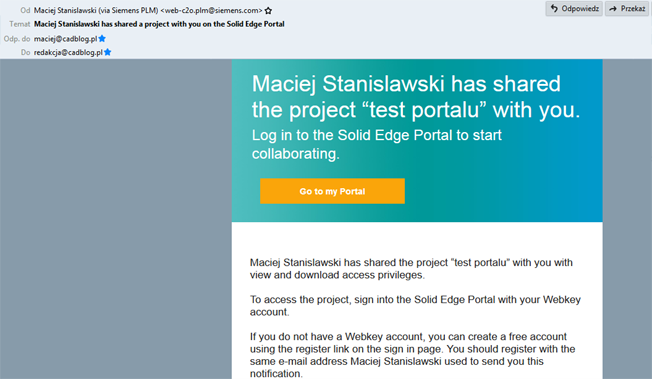
Task: Click the Log in to Solid Edge Portal subheading
Action: pos(377,144)
